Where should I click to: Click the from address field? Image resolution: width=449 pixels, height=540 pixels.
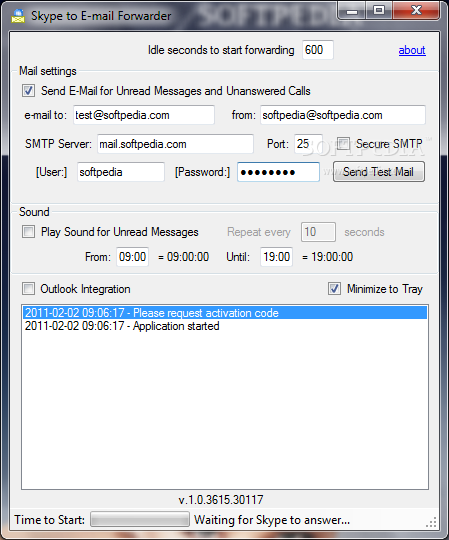343,115
